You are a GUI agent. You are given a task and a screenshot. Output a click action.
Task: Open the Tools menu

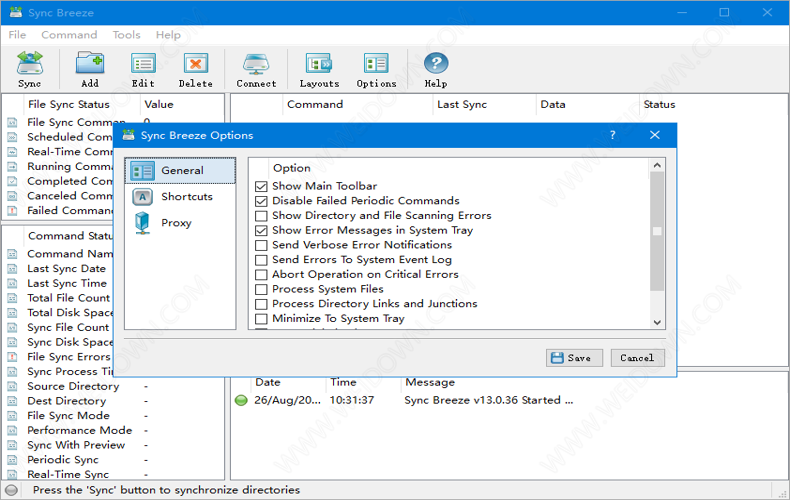[x=126, y=35]
